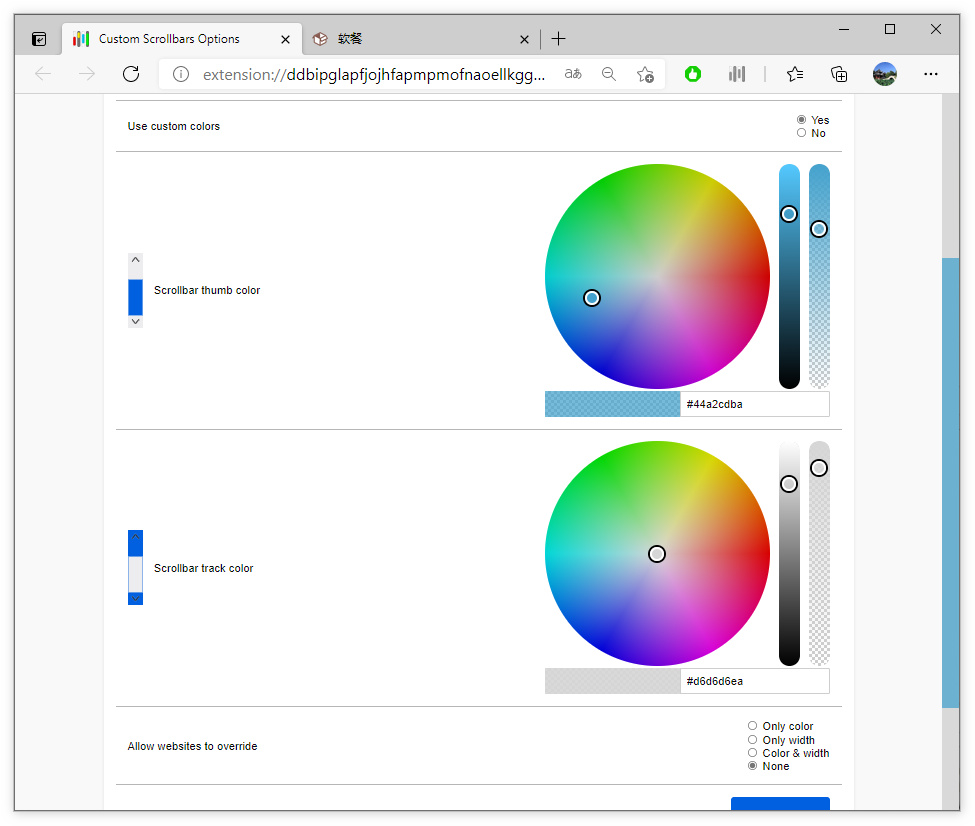Click the zoom out magnifier icon

[609, 74]
